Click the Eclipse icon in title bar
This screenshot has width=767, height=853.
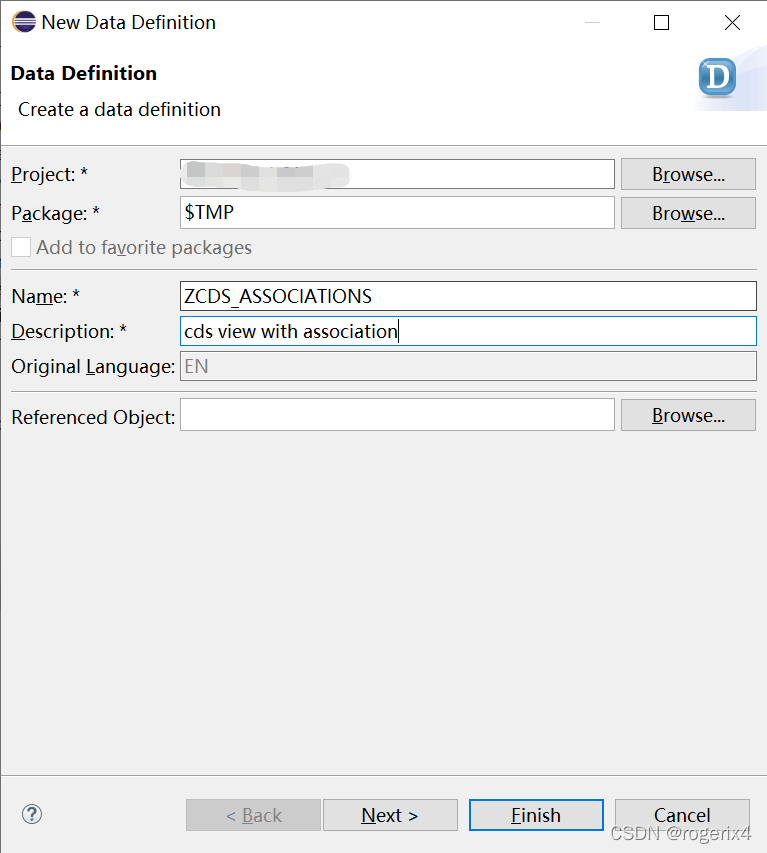click(x=23, y=22)
